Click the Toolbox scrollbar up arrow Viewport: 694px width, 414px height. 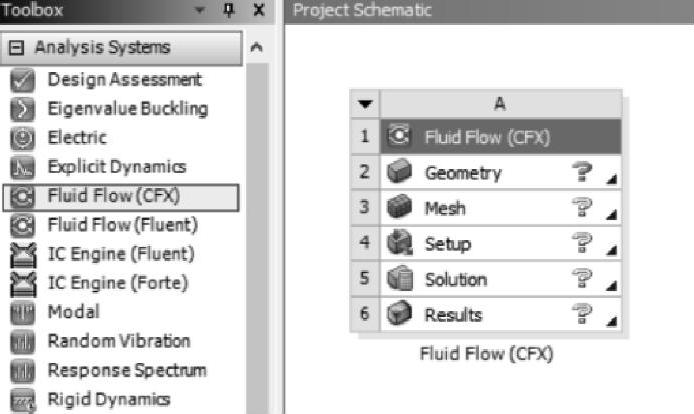pos(257,47)
